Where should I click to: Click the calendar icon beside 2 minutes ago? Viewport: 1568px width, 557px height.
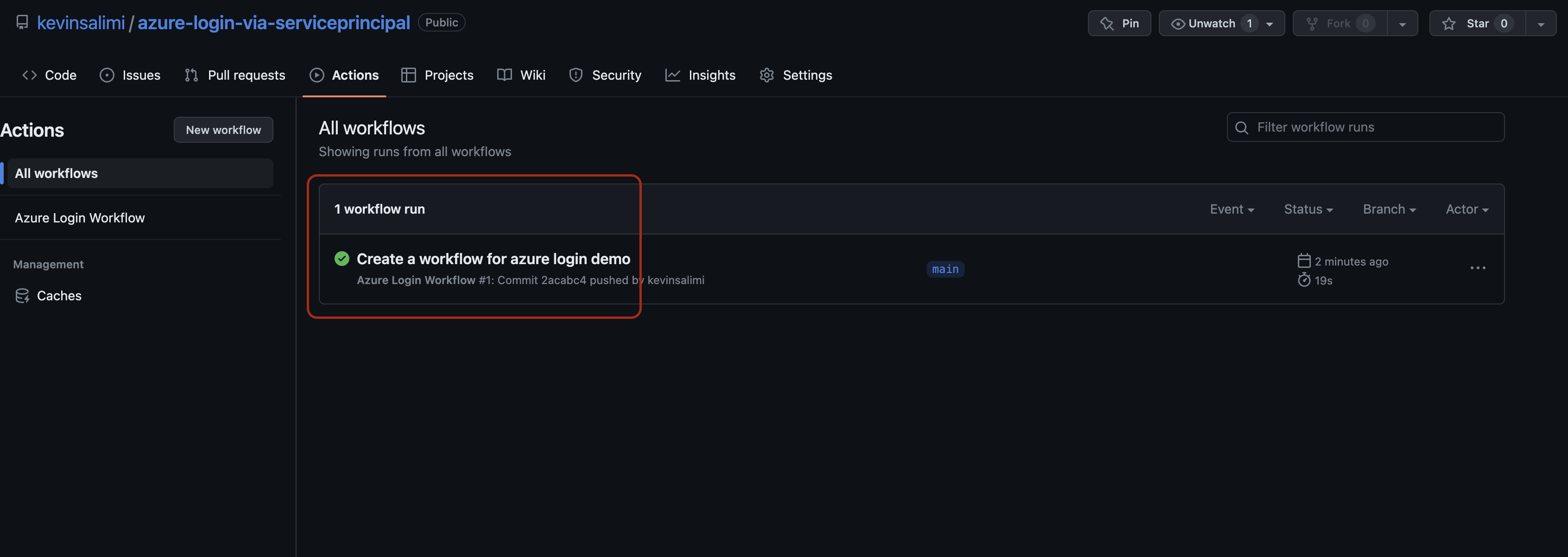tap(1304, 261)
